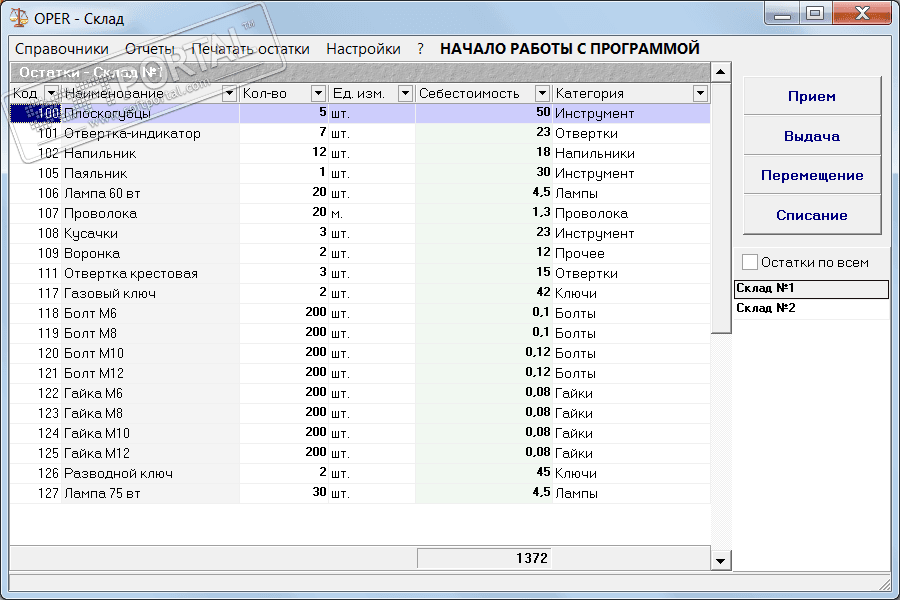Click the total value 1372 field
This screenshot has width=900, height=600.
pos(484,558)
